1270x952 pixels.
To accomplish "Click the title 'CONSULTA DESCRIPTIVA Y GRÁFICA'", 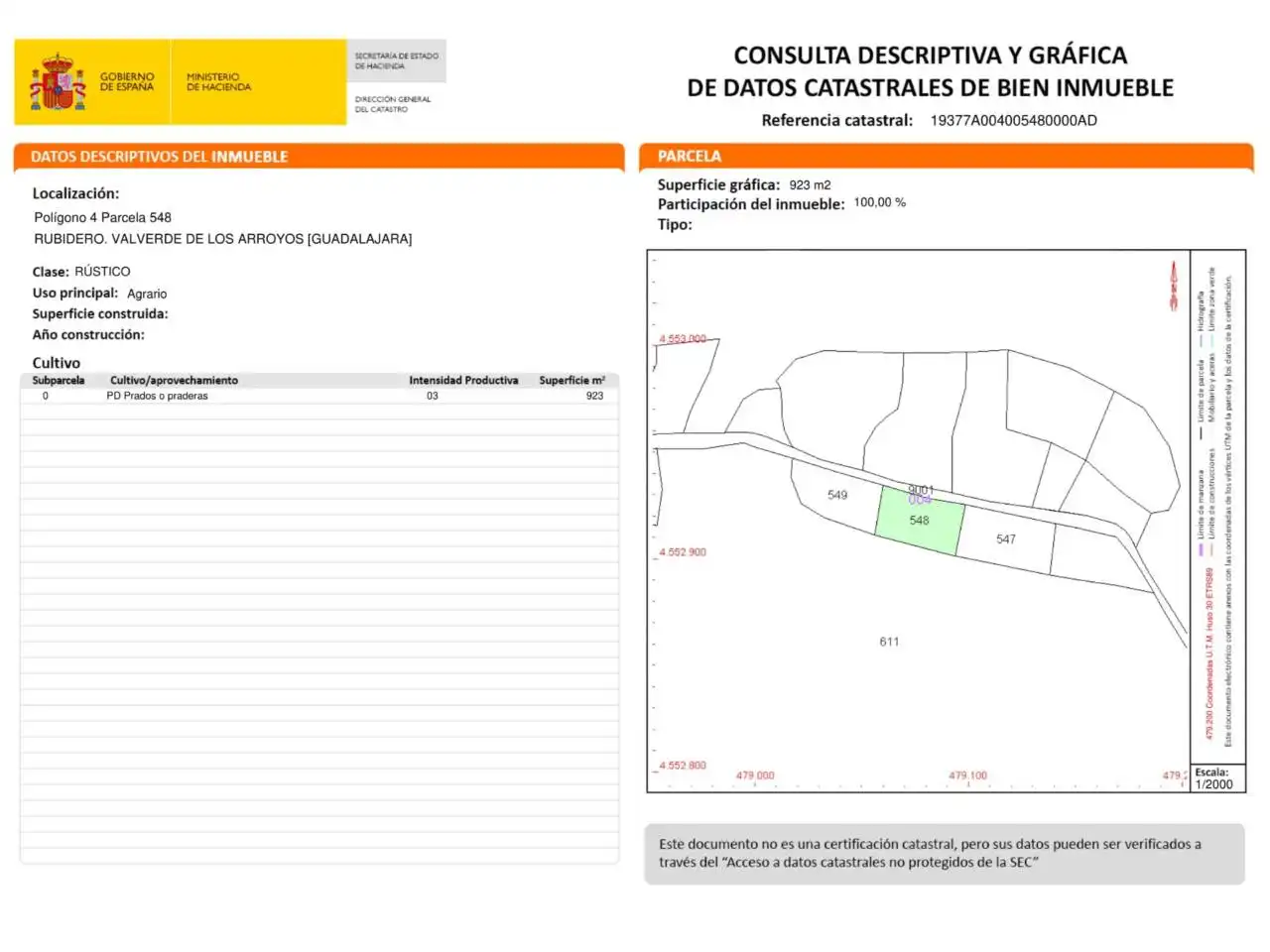I will coord(930,55).
